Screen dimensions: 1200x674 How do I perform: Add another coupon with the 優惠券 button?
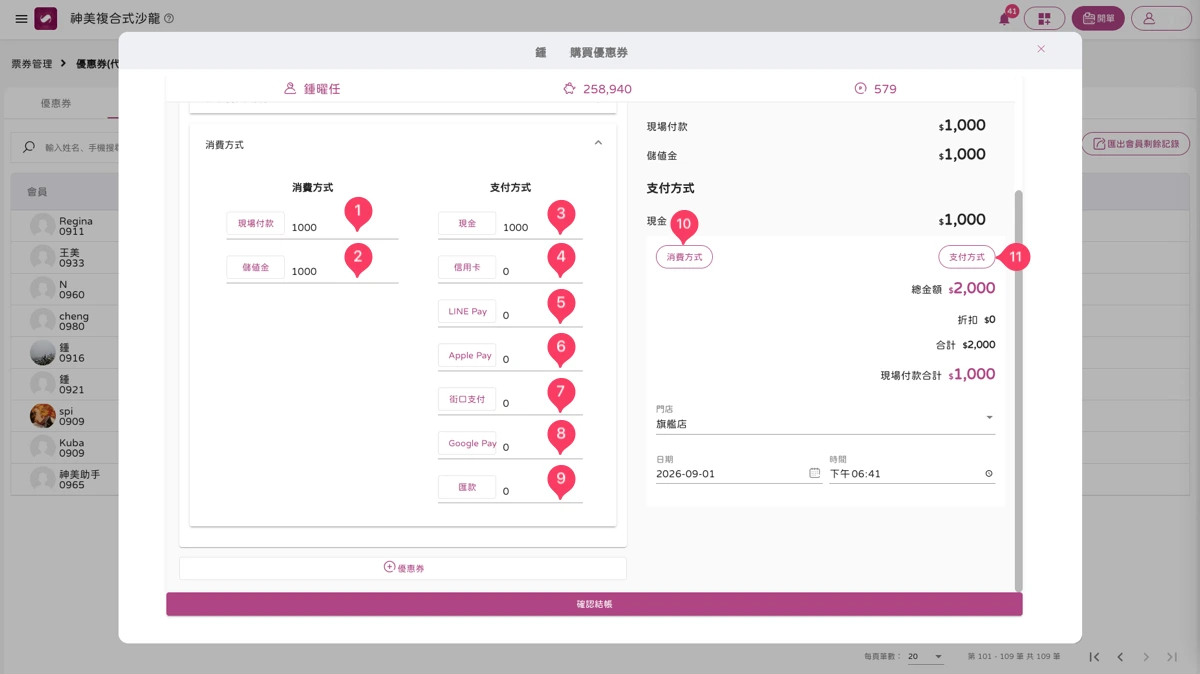[x=403, y=568]
